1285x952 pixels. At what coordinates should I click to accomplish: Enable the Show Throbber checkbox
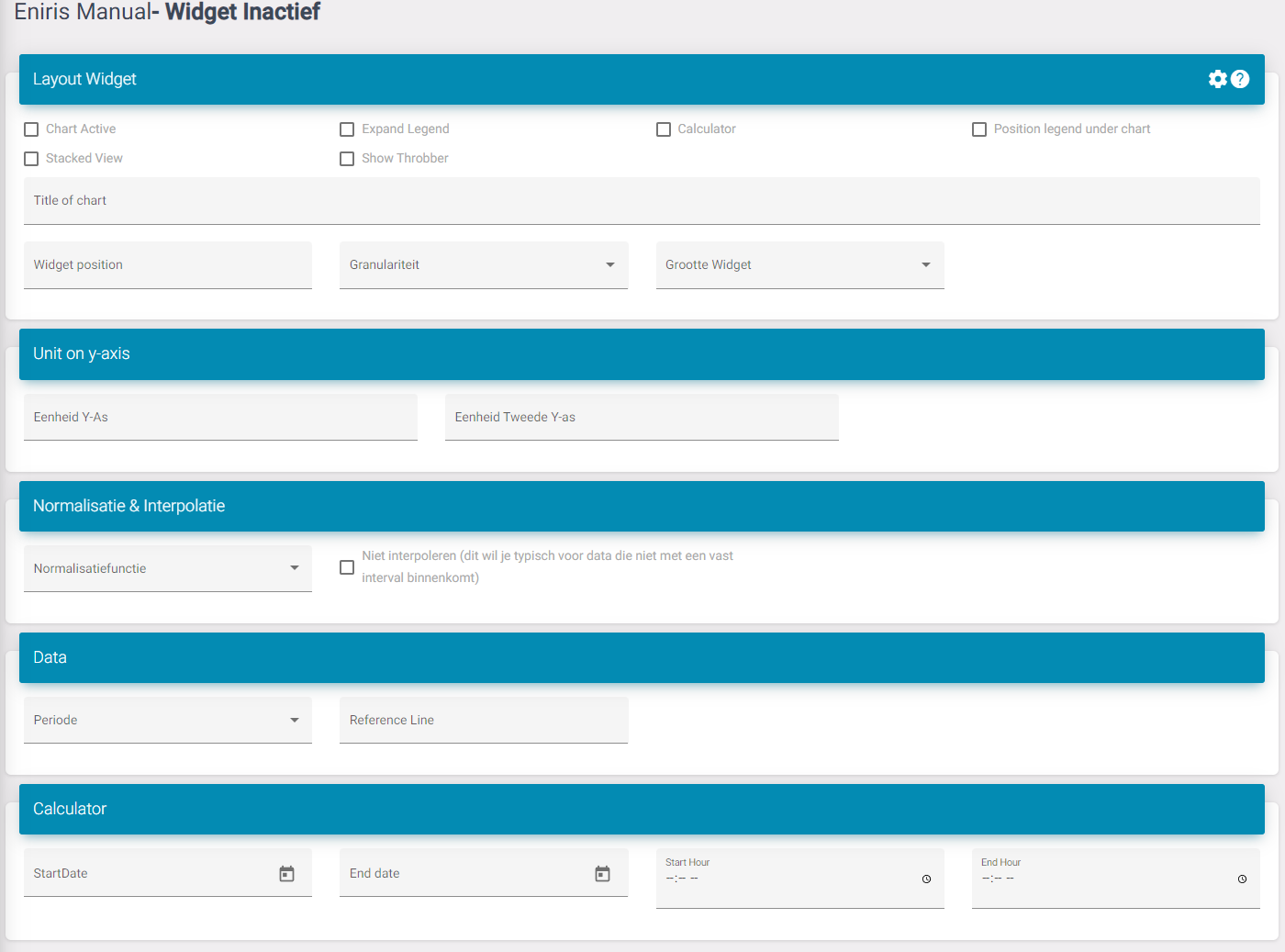pyautogui.click(x=347, y=159)
